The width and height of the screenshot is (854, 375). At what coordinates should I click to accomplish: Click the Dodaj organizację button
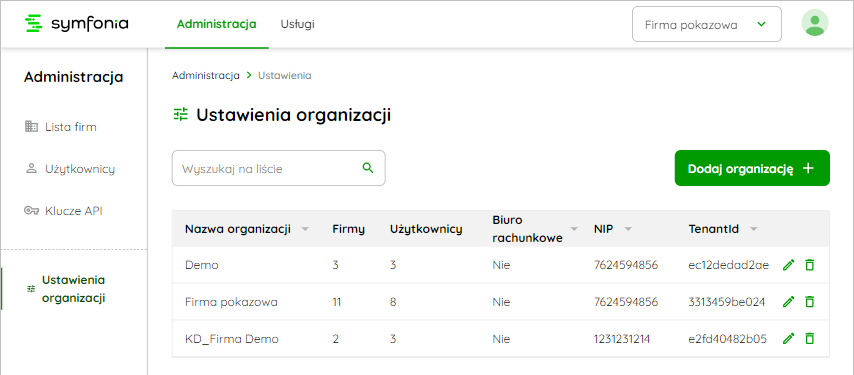point(752,168)
